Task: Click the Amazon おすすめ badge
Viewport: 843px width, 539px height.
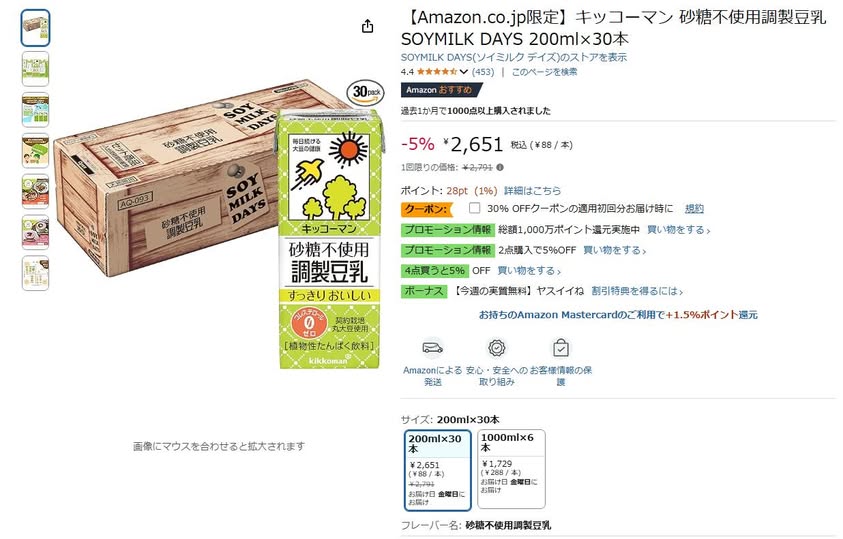Action: 441,90
